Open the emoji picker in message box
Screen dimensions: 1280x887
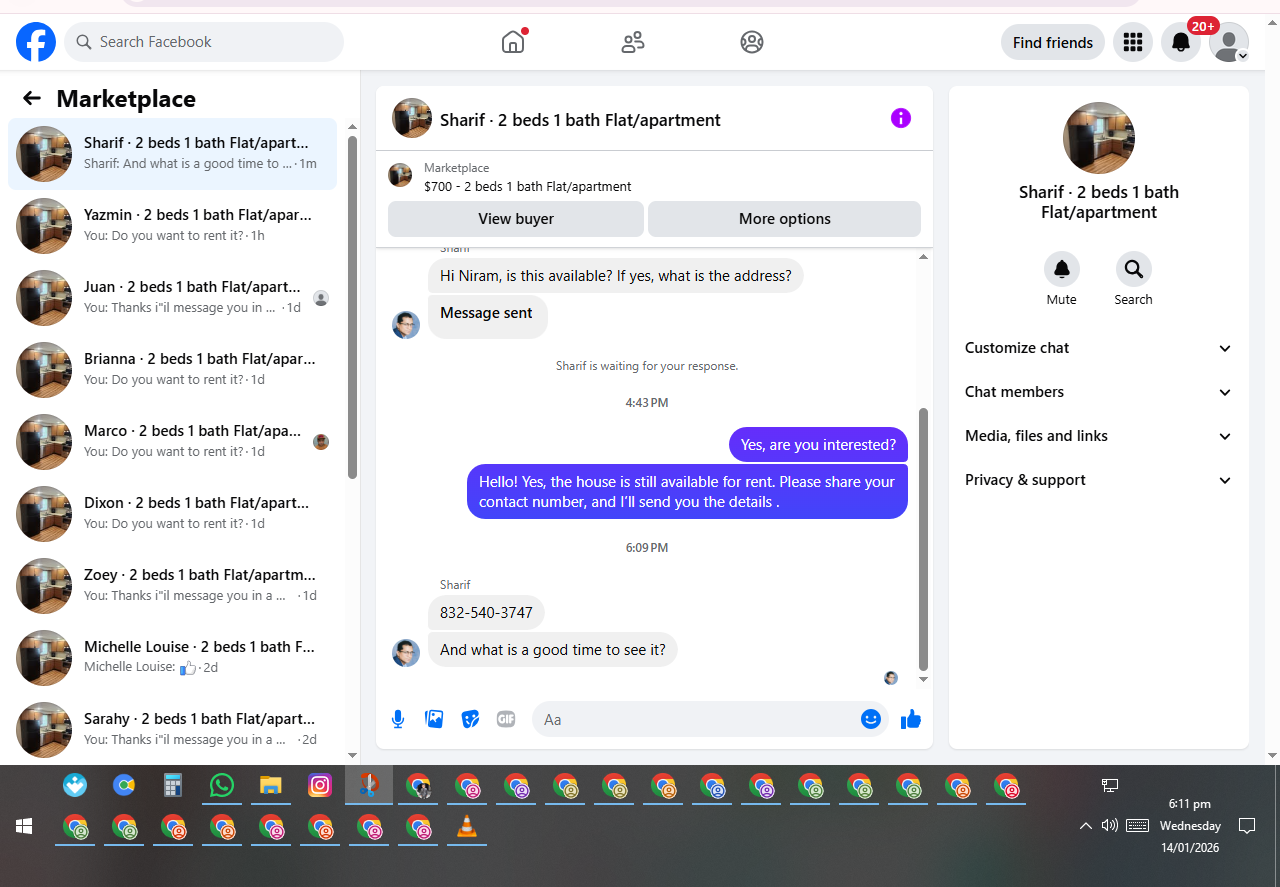click(x=871, y=719)
